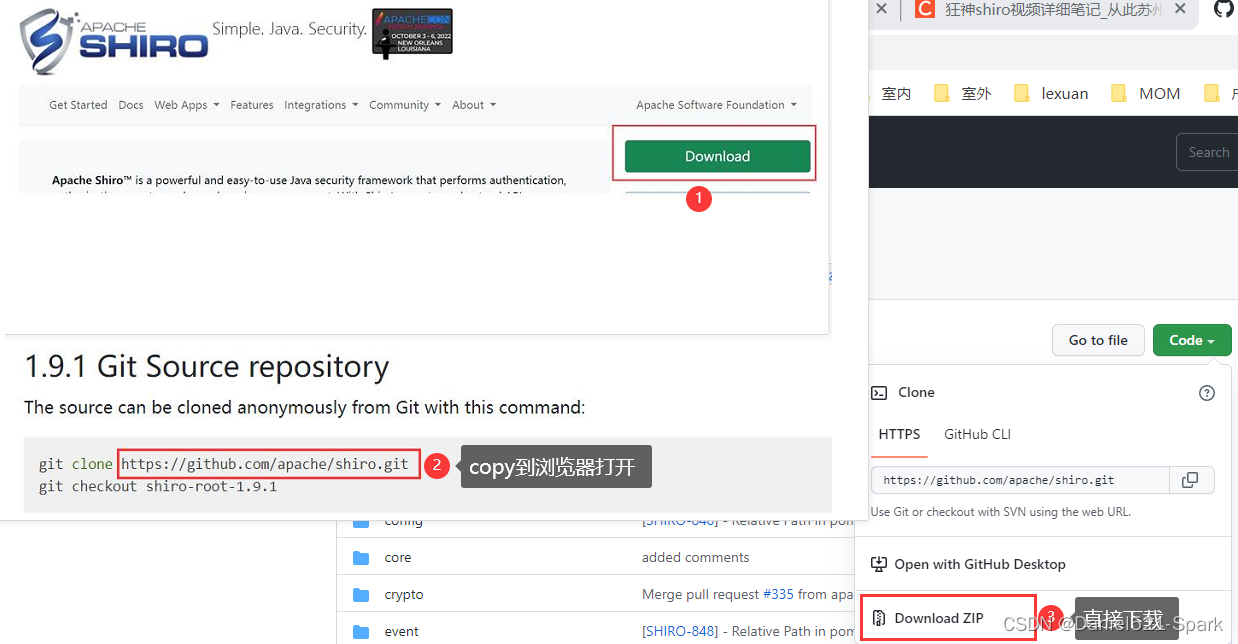Select the HTTPS clone tab
This screenshot has width=1238, height=644.
pyautogui.click(x=899, y=434)
